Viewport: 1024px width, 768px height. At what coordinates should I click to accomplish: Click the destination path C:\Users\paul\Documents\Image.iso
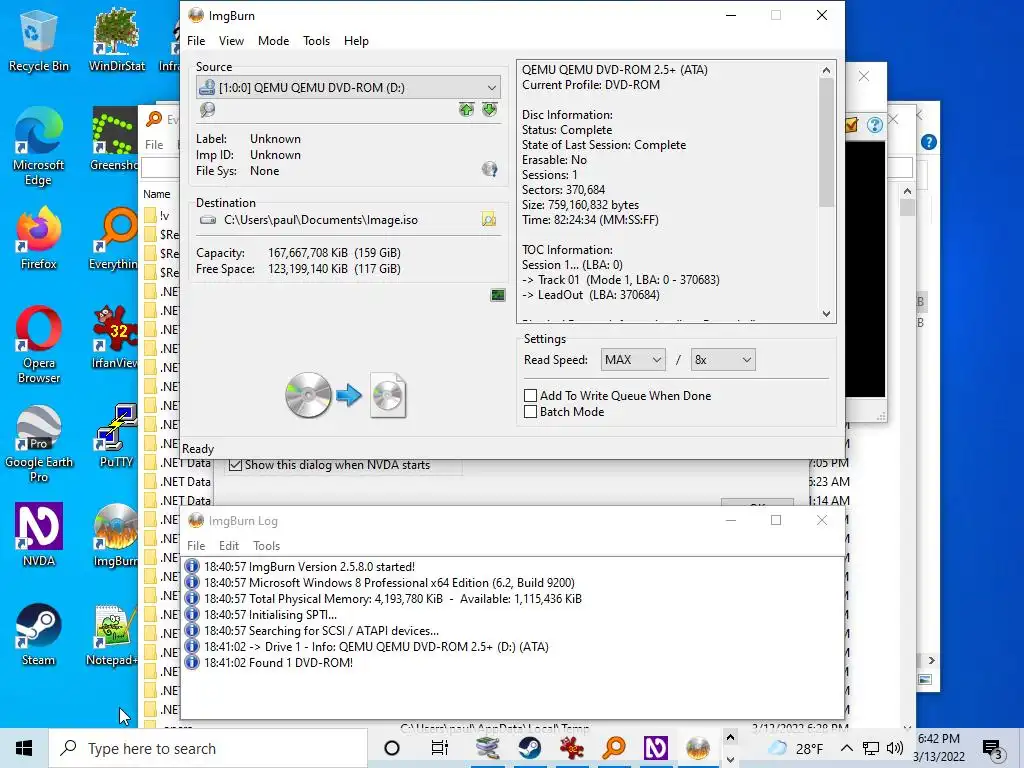pyautogui.click(x=321, y=220)
